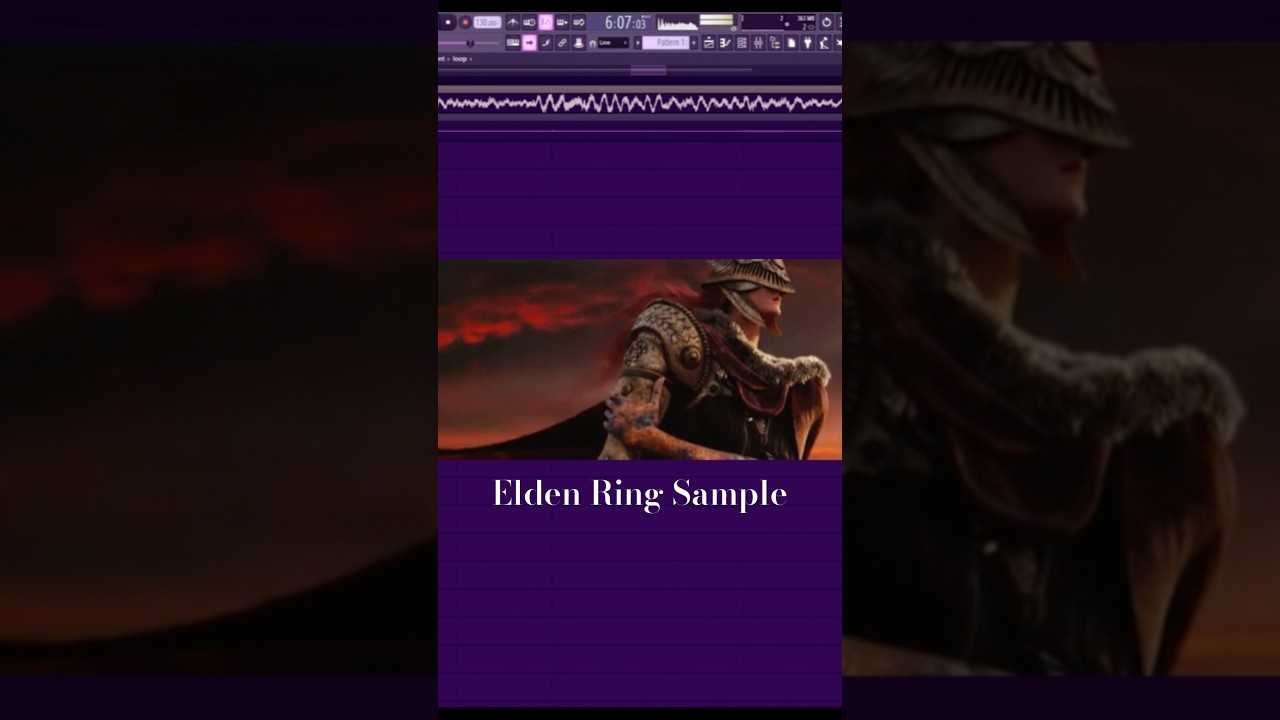Click the Elden Ring warrior image

click(640, 360)
